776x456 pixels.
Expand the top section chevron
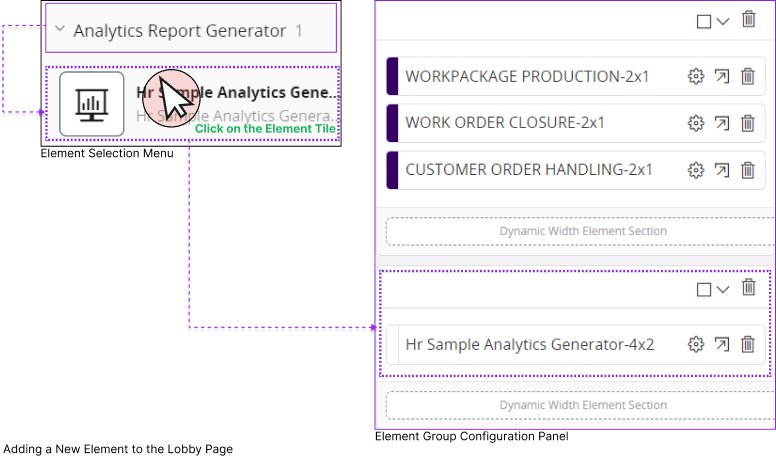723,22
